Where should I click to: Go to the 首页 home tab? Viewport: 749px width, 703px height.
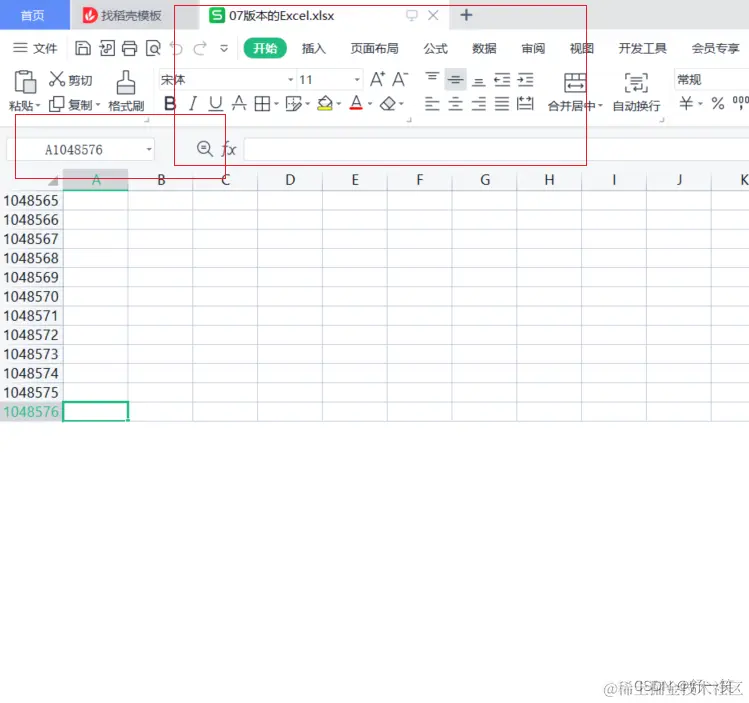(x=33, y=15)
